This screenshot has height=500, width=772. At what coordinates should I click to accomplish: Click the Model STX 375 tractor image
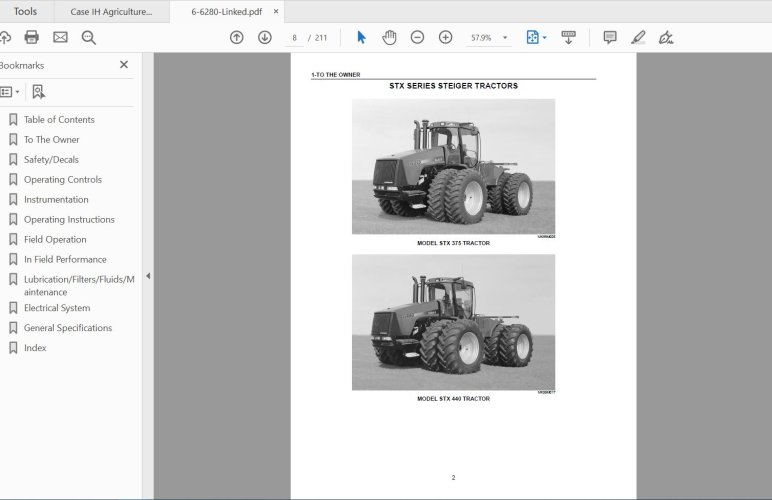click(x=453, y=167)
